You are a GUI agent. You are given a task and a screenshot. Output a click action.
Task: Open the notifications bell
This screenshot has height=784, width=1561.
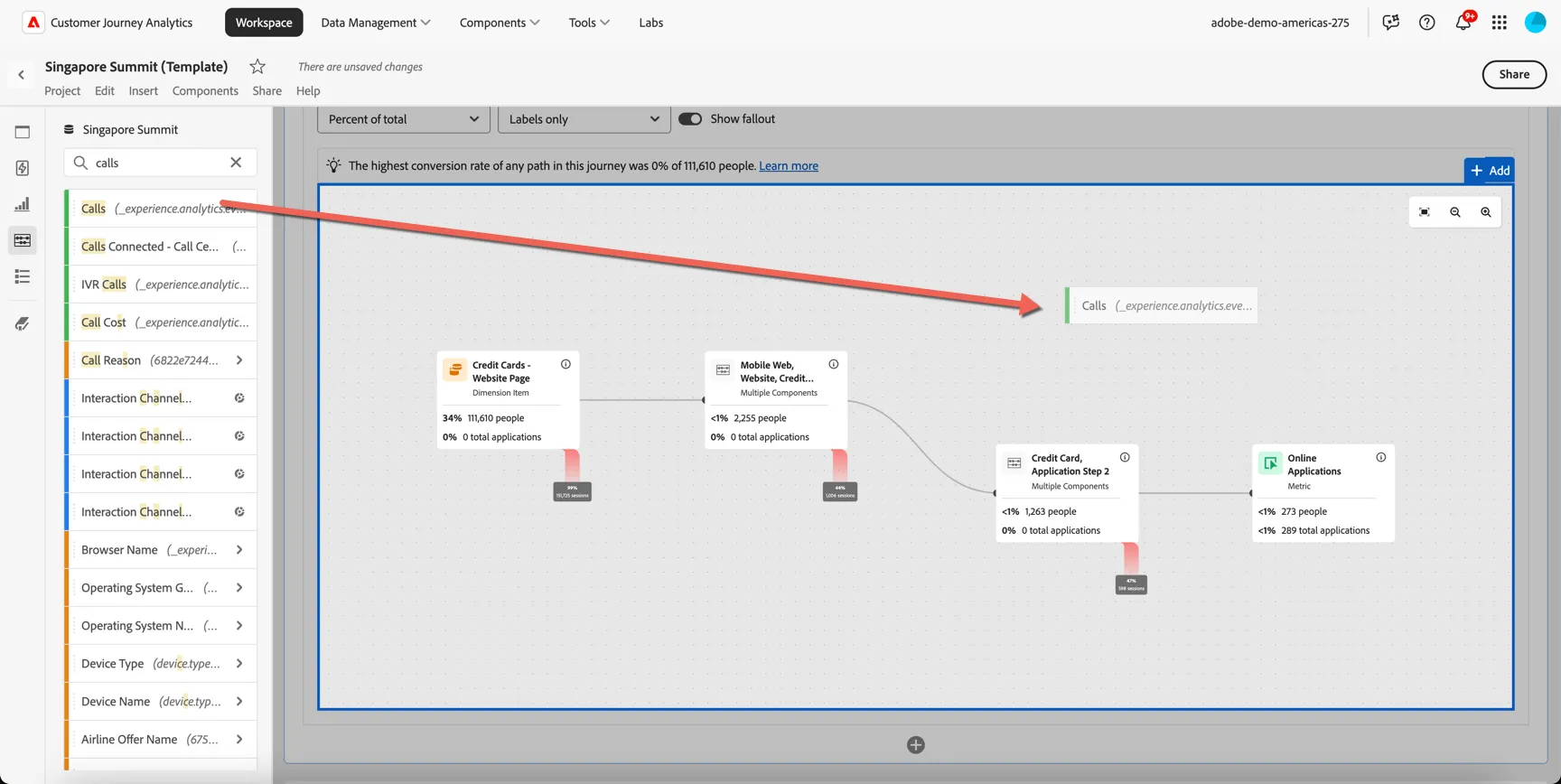coord(1463,23)
